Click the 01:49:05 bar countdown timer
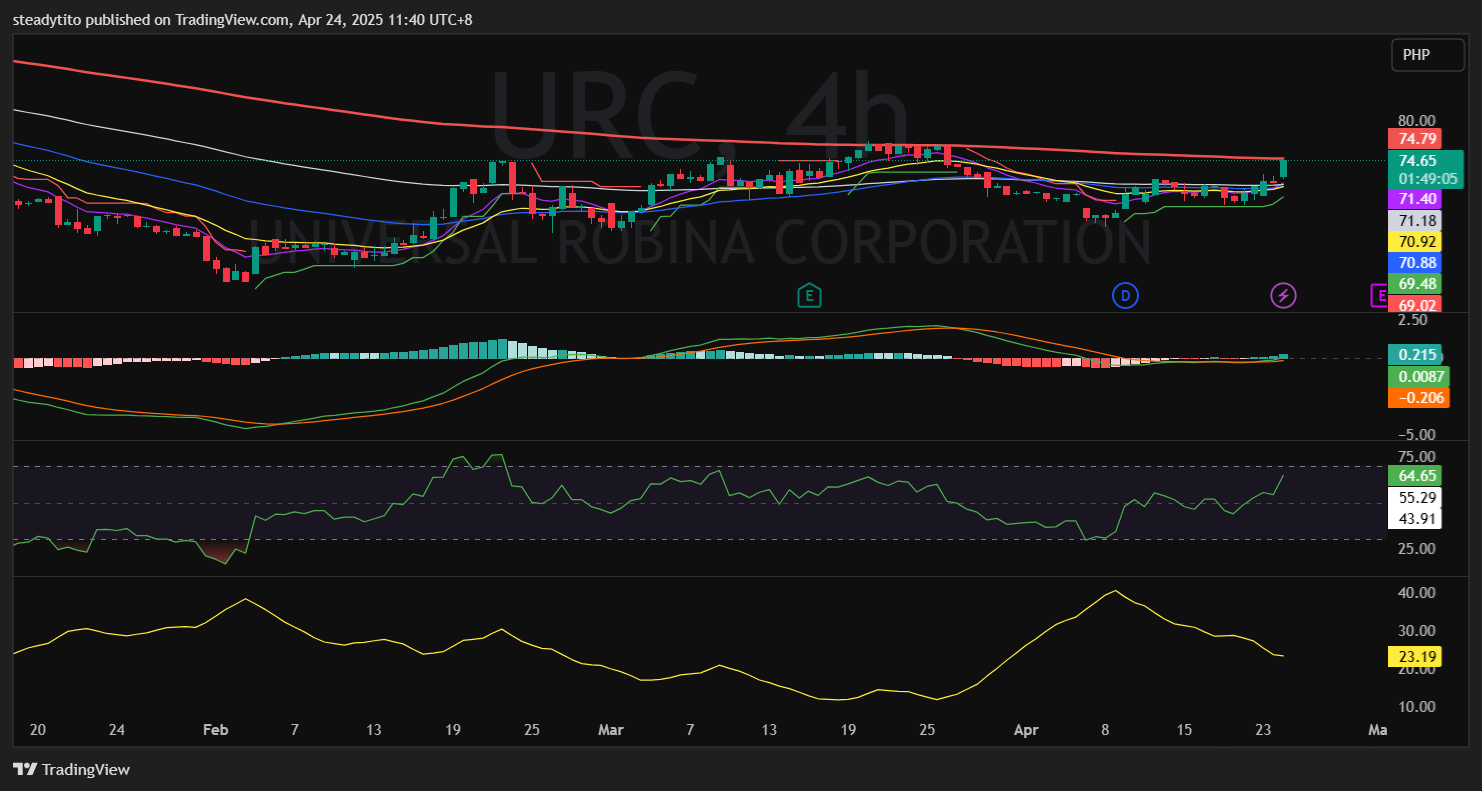Screen dimensions: 1482x791 tap(1426, 179)
